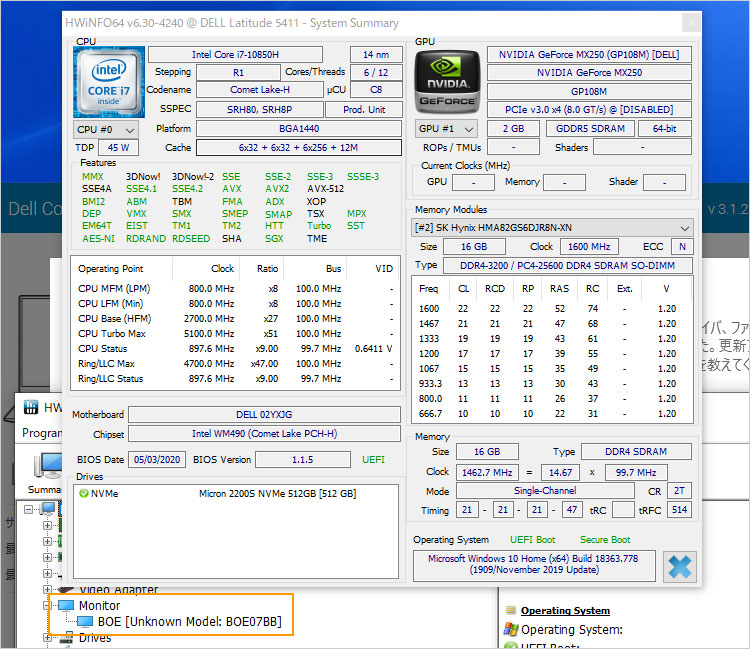Viewport: 750px width, 649px height.
Task: Click the screen icon beside BOE entry
Action: pos(85,621)
